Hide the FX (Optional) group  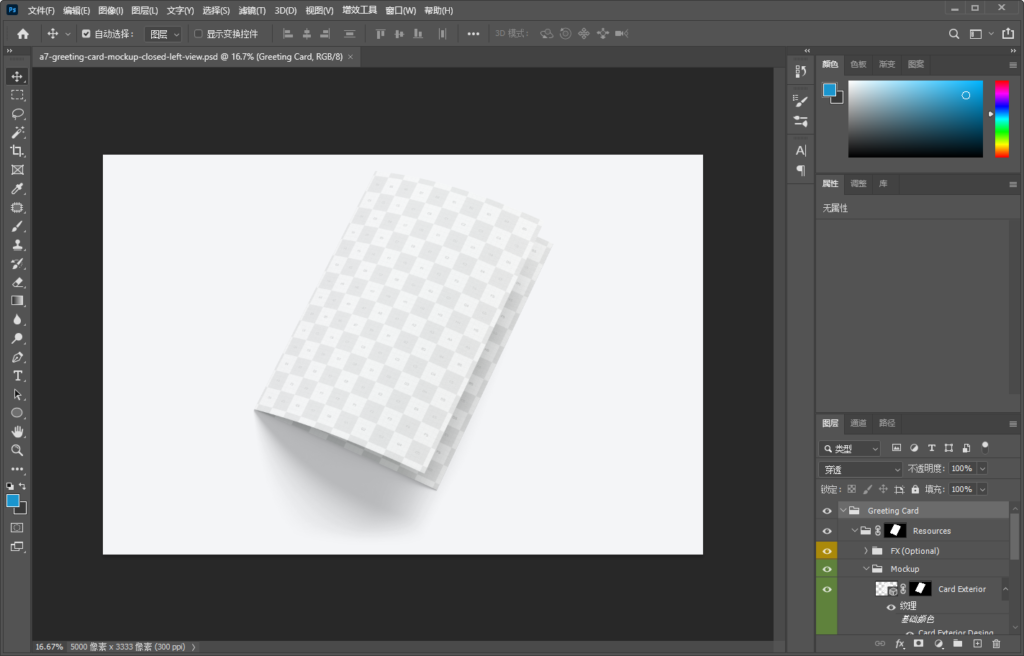827,551
